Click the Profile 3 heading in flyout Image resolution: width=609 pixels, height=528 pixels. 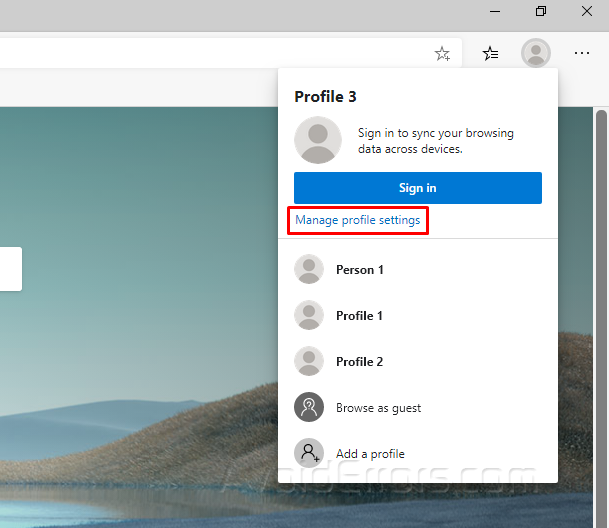[325, 97]
